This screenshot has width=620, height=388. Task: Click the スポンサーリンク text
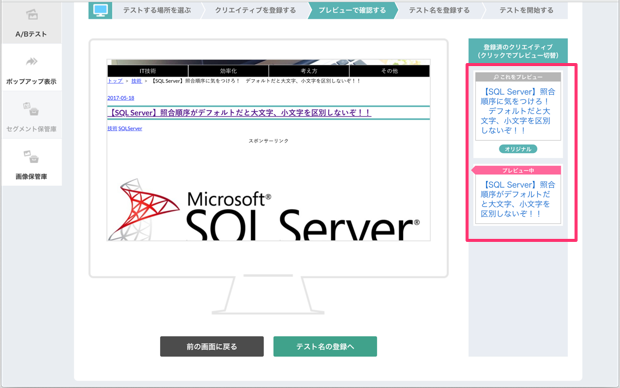click(268, 141)
